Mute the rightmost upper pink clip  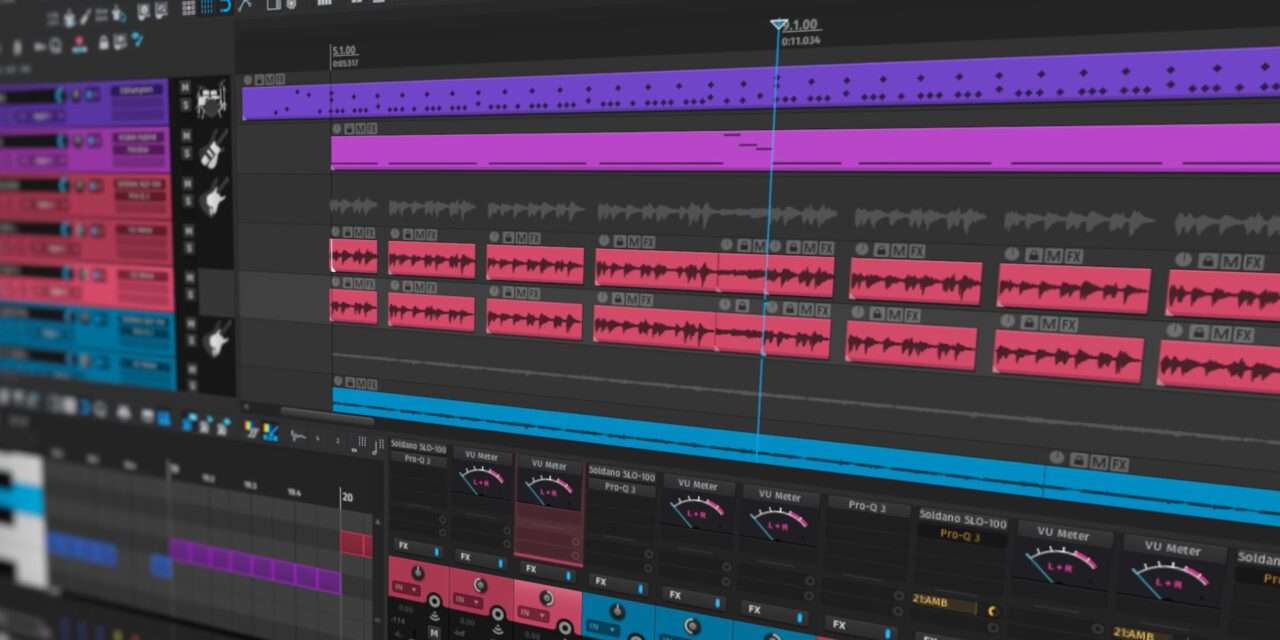pos(1232,261)
